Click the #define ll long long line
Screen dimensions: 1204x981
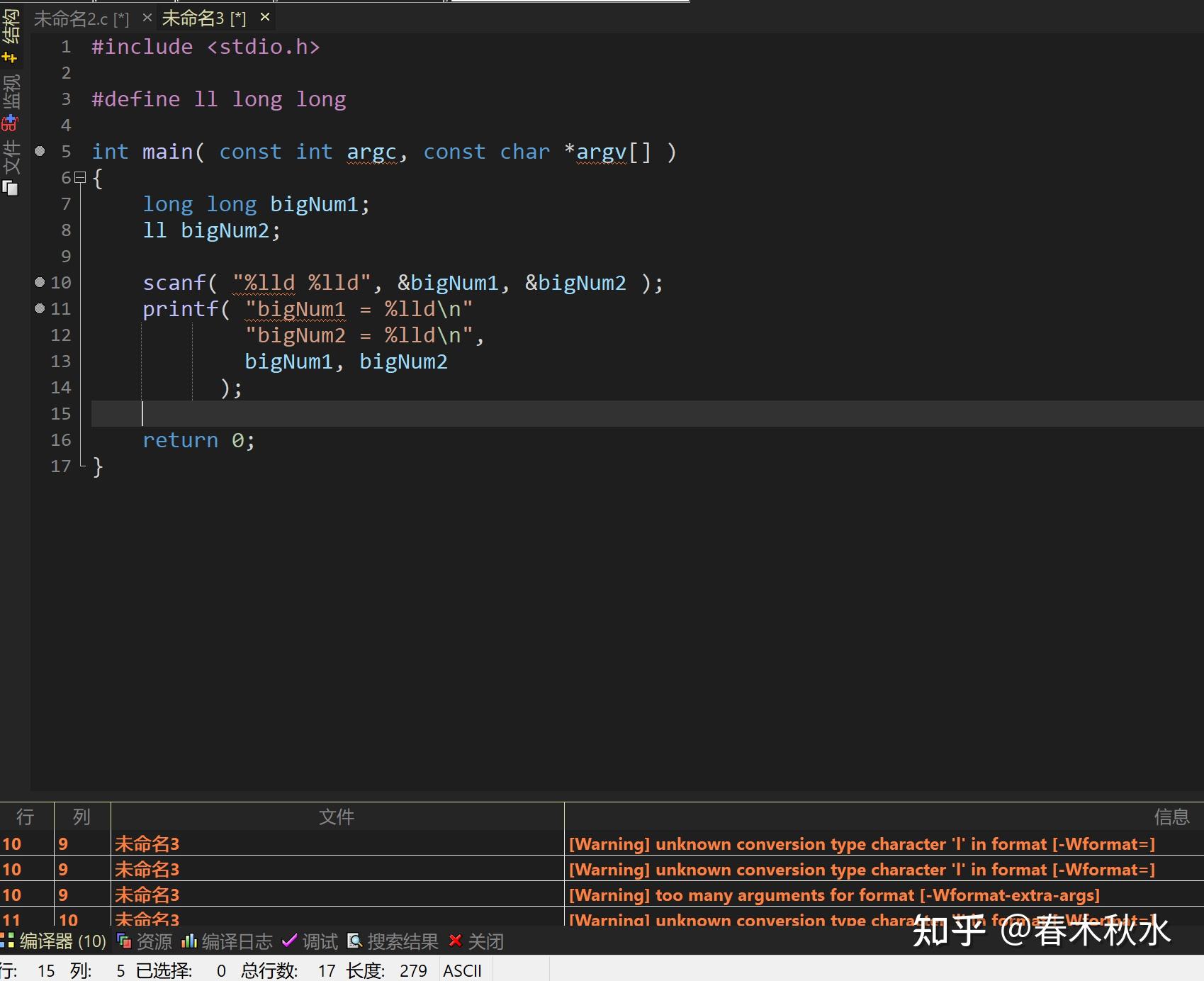tap(219, 99)
